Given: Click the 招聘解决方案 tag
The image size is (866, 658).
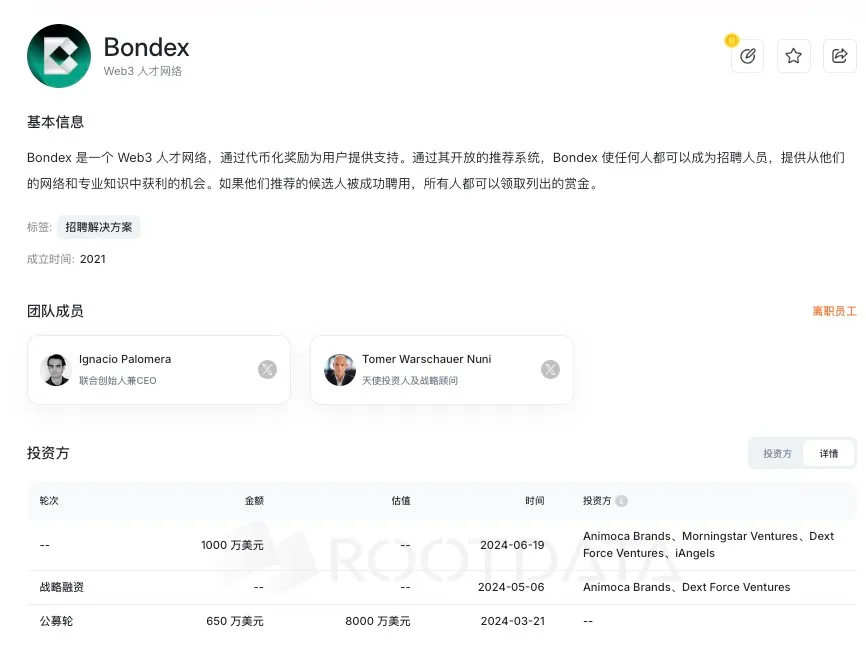Looking at the screenshot, I should [x=99, y=227].
